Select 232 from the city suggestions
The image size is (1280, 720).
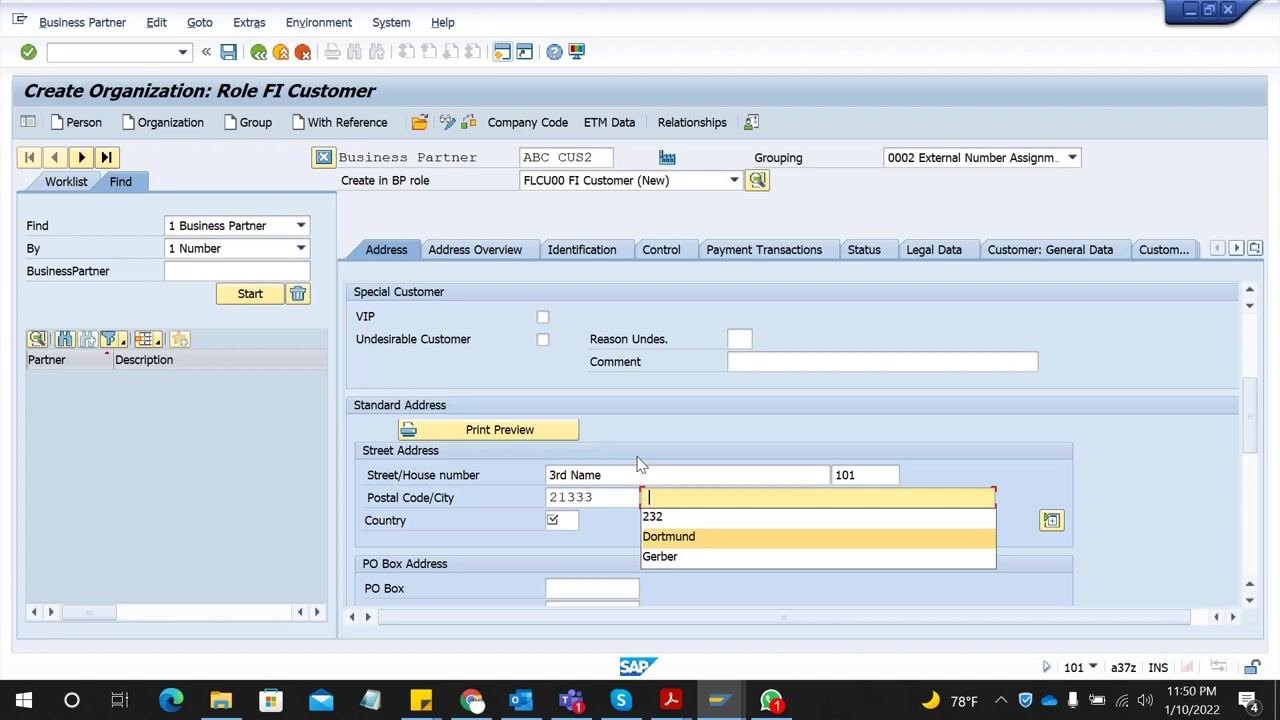818,517
